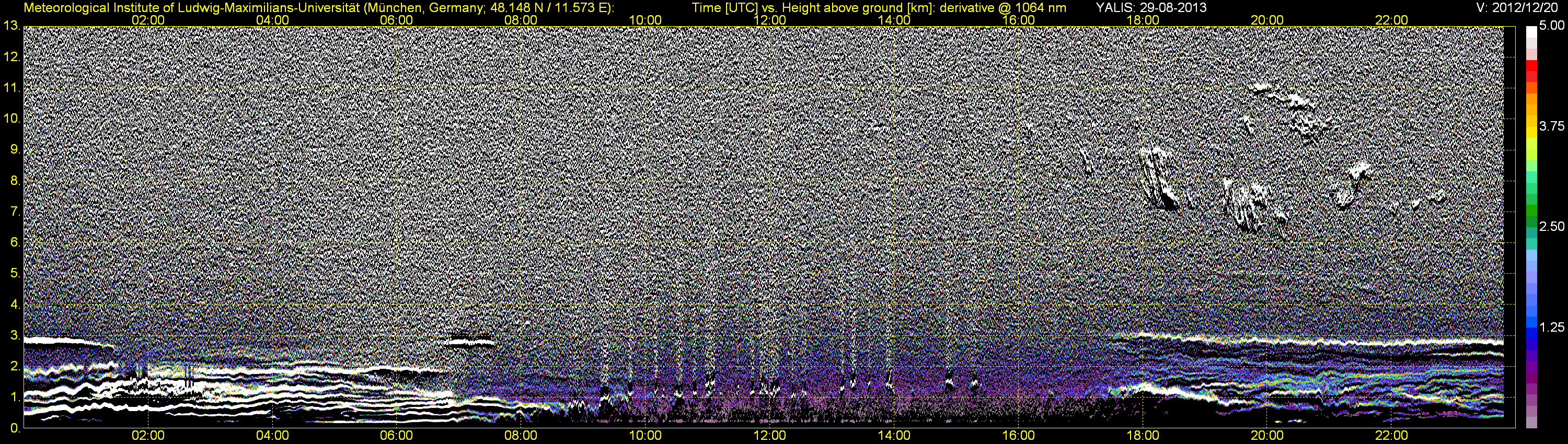Click the 08:00 label on the top time axis
Image resolution: width=1568 pixels, height=444 pixels.
pos(521,20)
